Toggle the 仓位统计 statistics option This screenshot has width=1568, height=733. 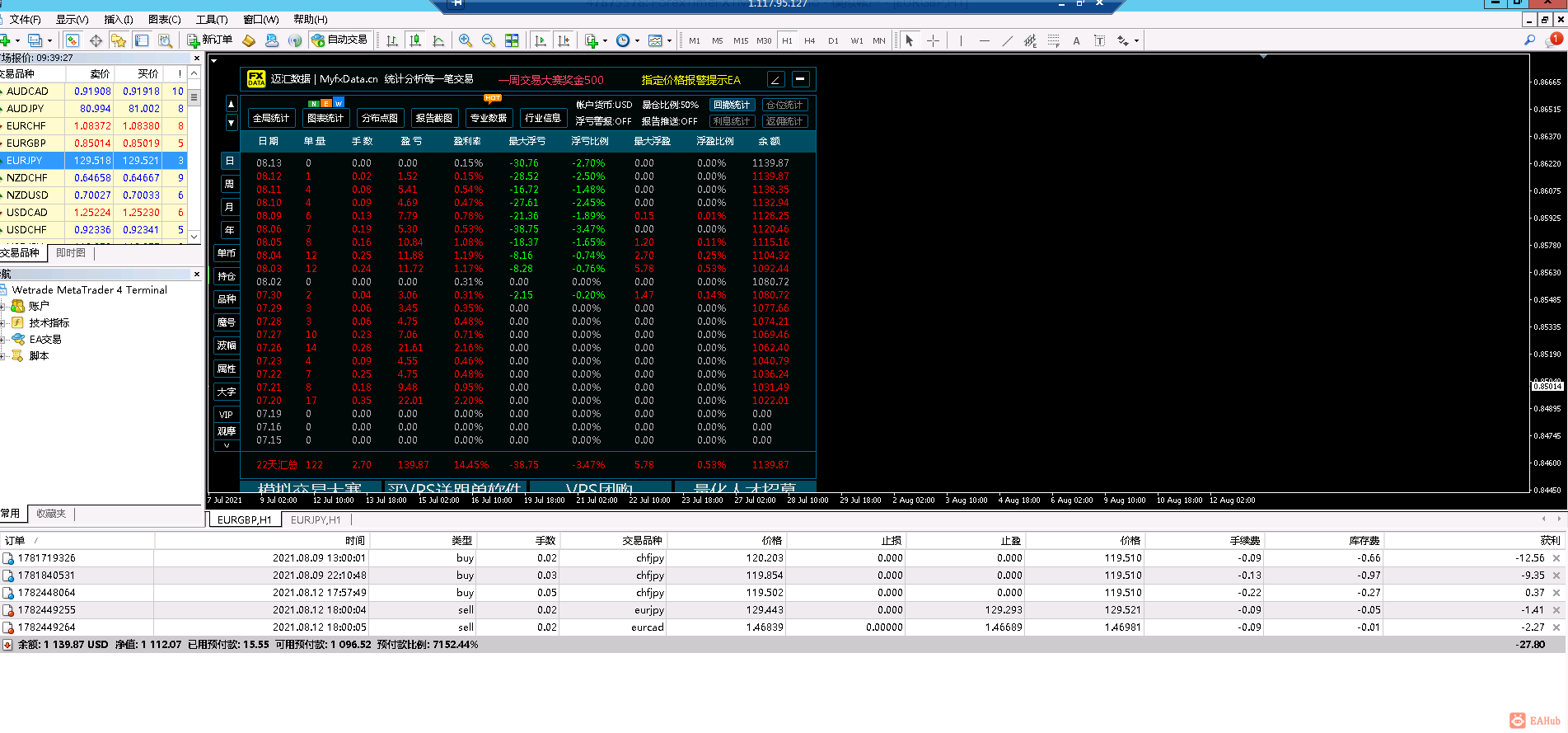tap(784, 105)
